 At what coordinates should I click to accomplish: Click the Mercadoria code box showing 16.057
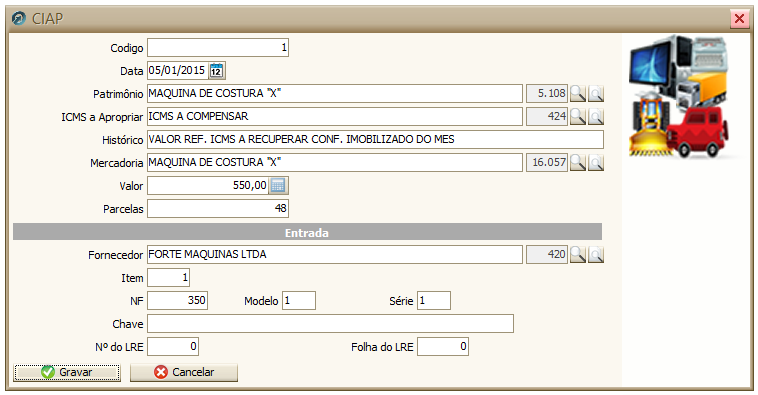point(547,162)
